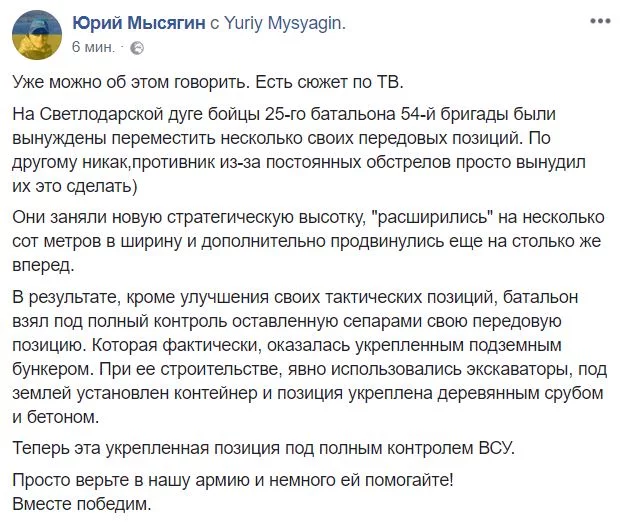Image resolution: width=620 pixels, height=522 pixels.
Task: Open the post options three-dot menu
Action: [x=600, y=21]
